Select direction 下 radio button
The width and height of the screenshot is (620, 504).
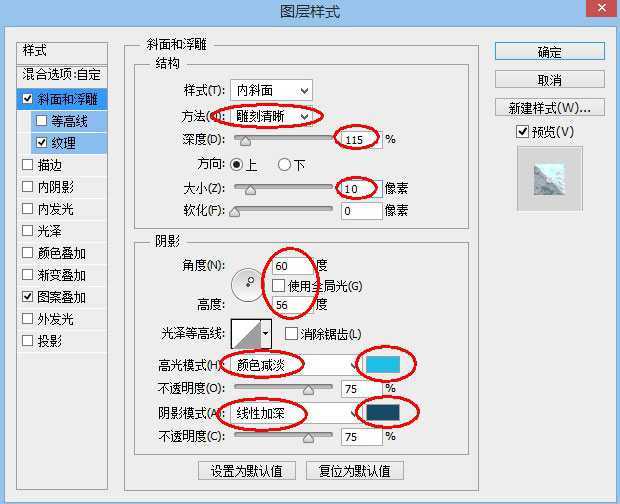click(284, 164)
